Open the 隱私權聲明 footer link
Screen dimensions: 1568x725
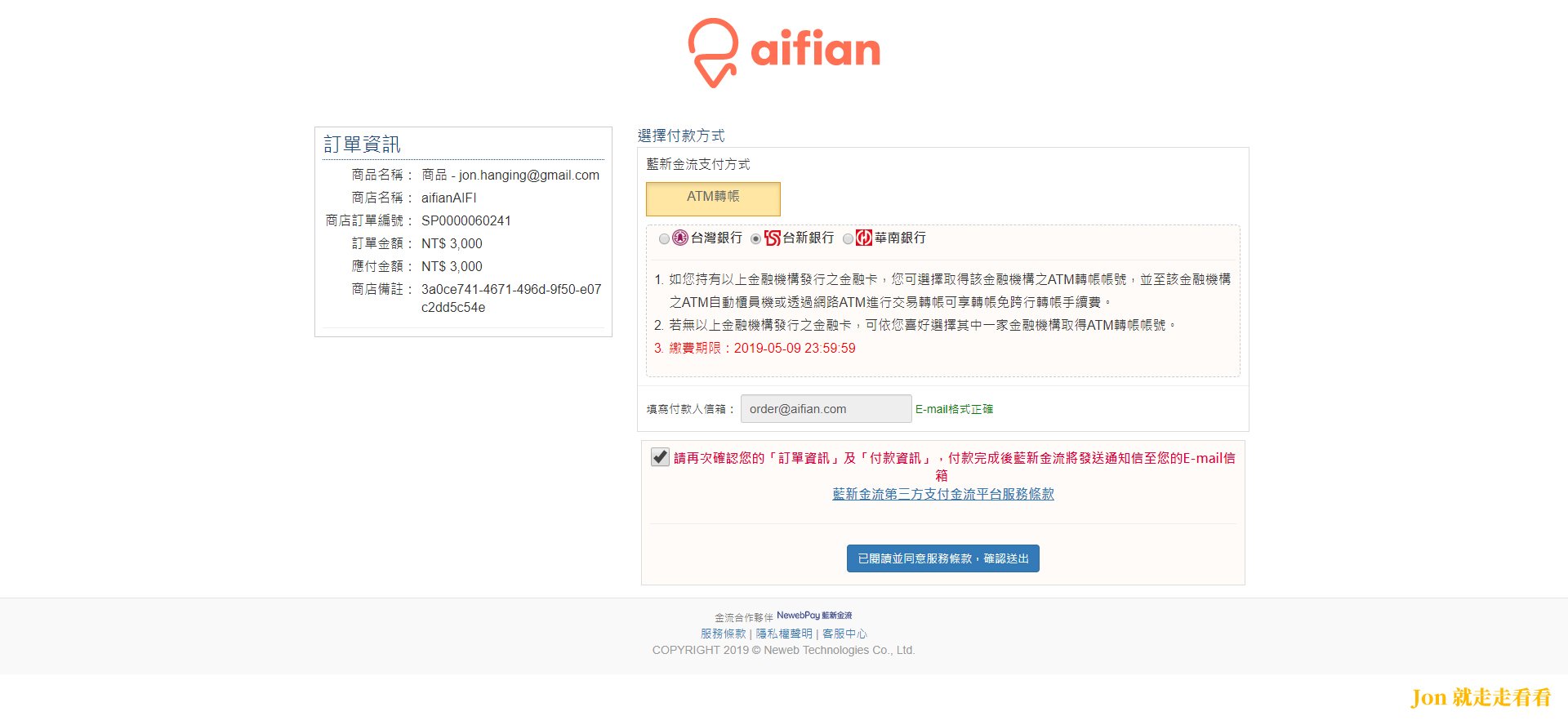pyautogui.click(x=784, y=634)
